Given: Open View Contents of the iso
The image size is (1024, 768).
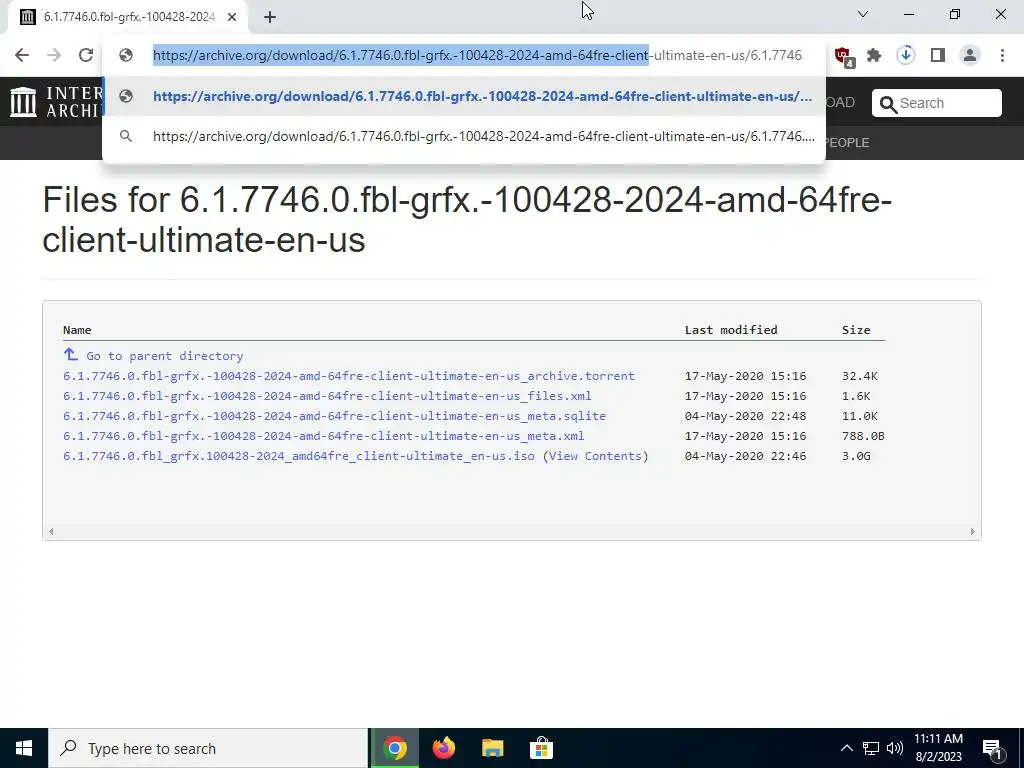Looking at the screenshot, I should pos(596,456).
